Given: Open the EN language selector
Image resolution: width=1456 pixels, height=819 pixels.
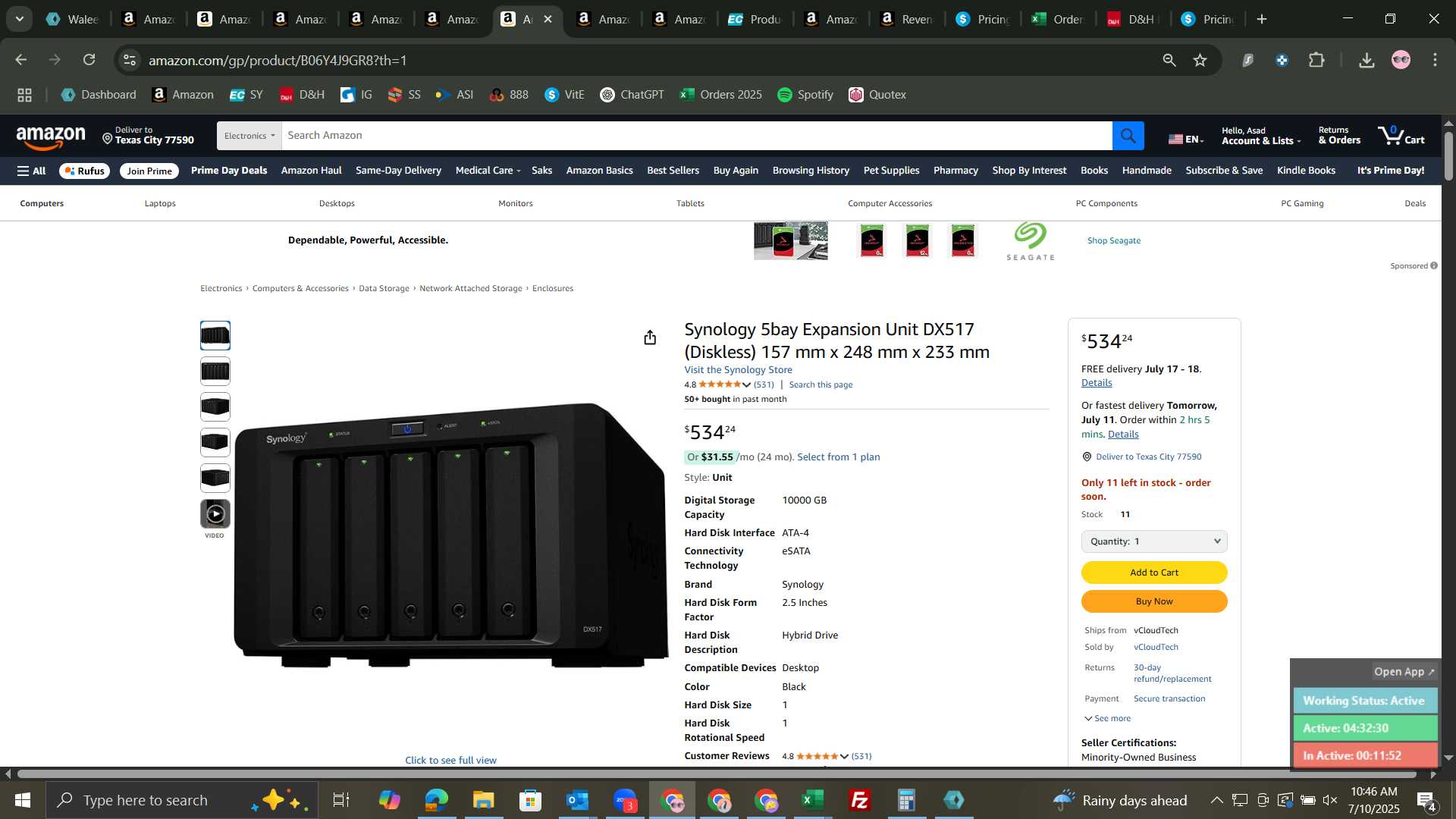Looking at the screenshot, I should click(x=1186, y=139).
